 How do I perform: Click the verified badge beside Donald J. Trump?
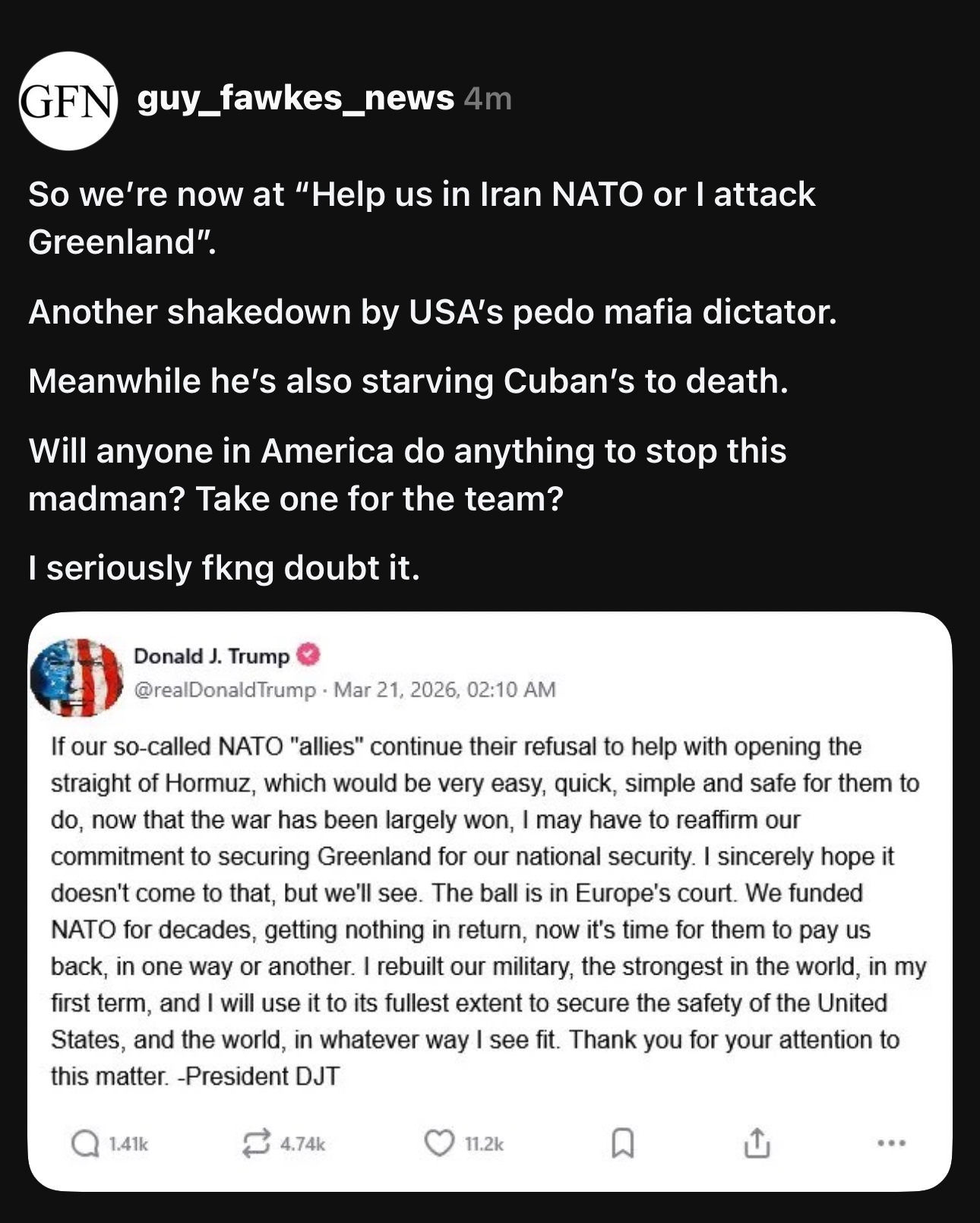pyautogui.click(x=308, y=655)
